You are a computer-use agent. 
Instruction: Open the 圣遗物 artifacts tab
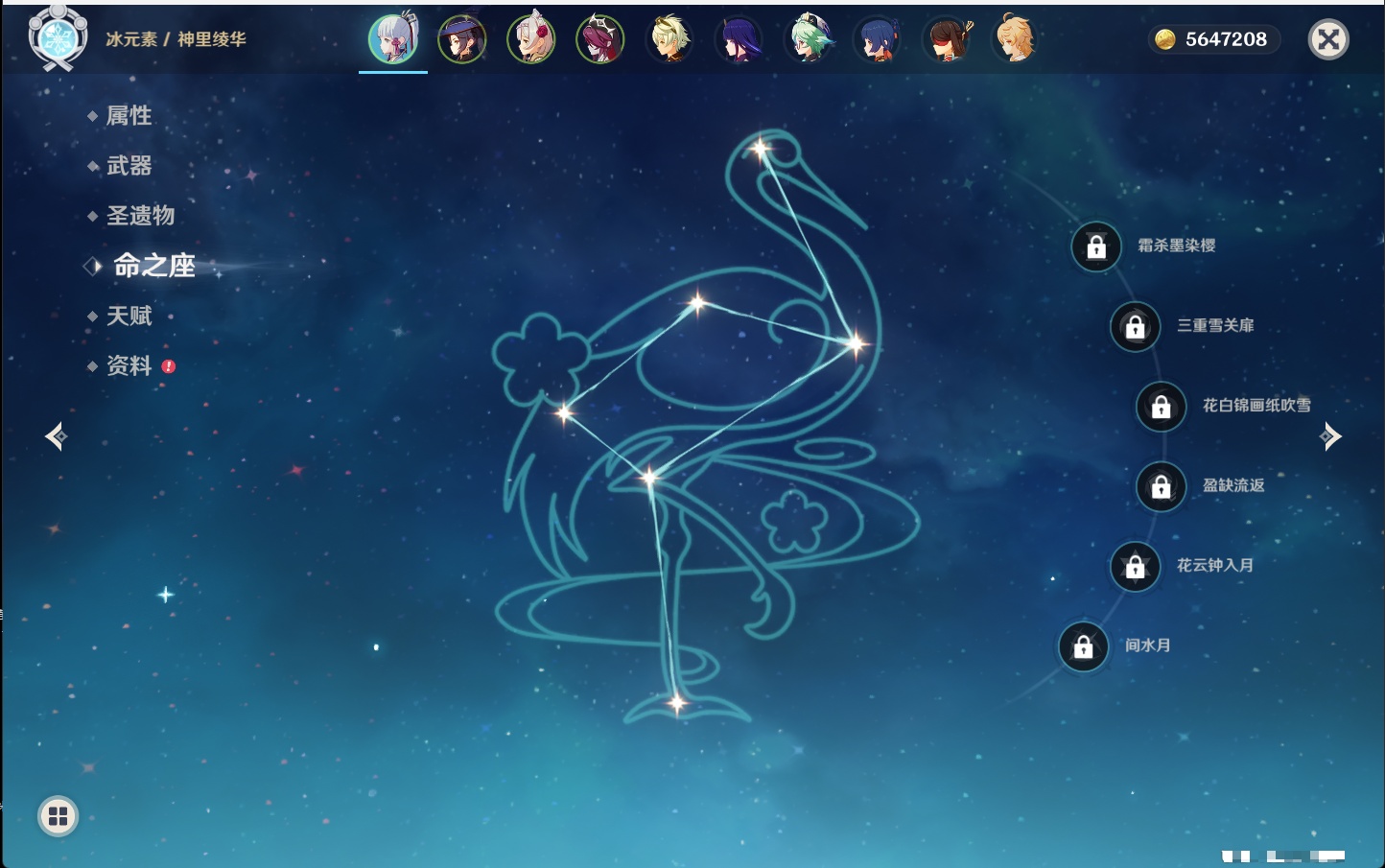140,216
